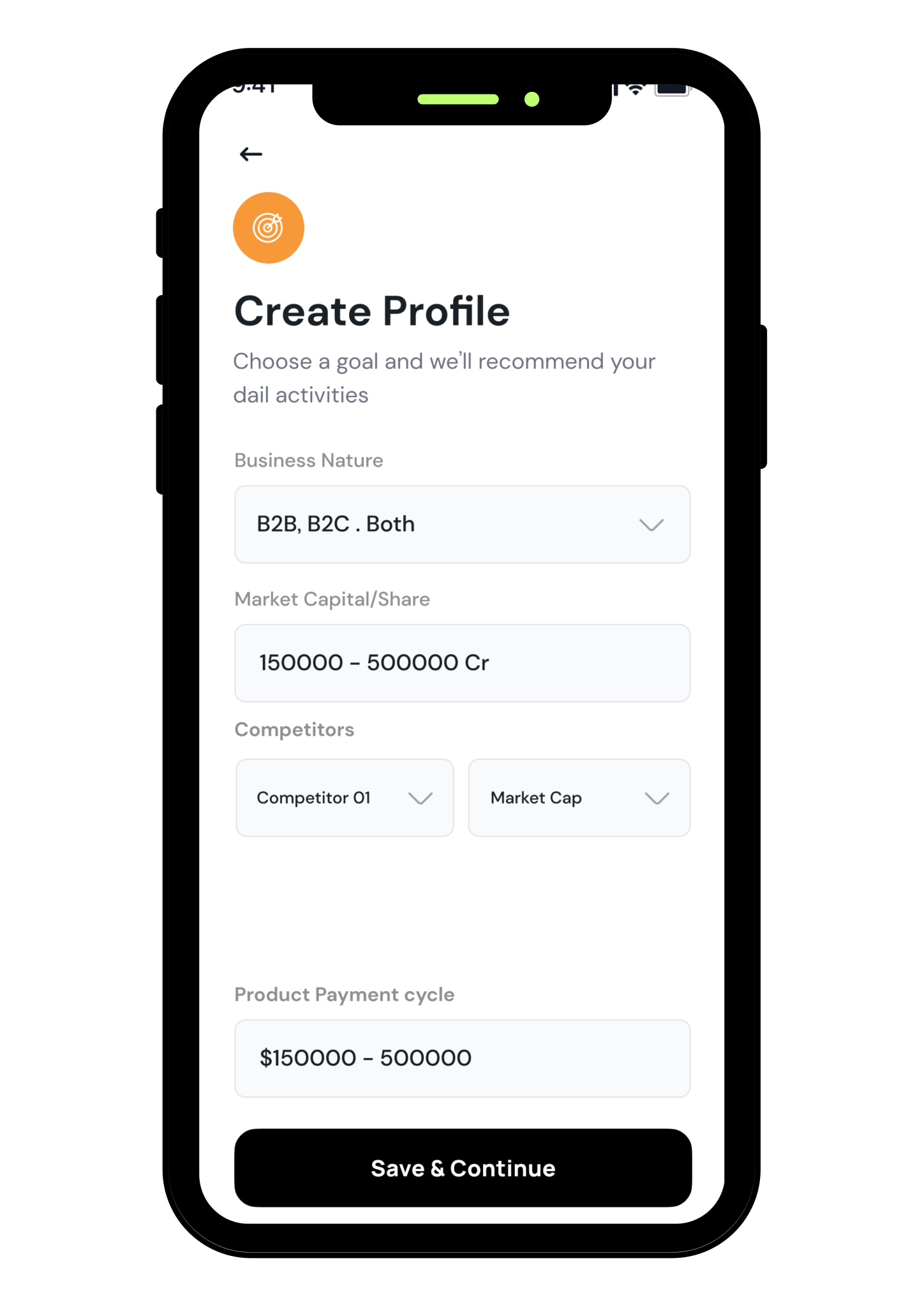The height and width of the screenshot is (1307, 924).
Task: Tap the Wi-Fi status icon
Action: [x=635, y=89]
